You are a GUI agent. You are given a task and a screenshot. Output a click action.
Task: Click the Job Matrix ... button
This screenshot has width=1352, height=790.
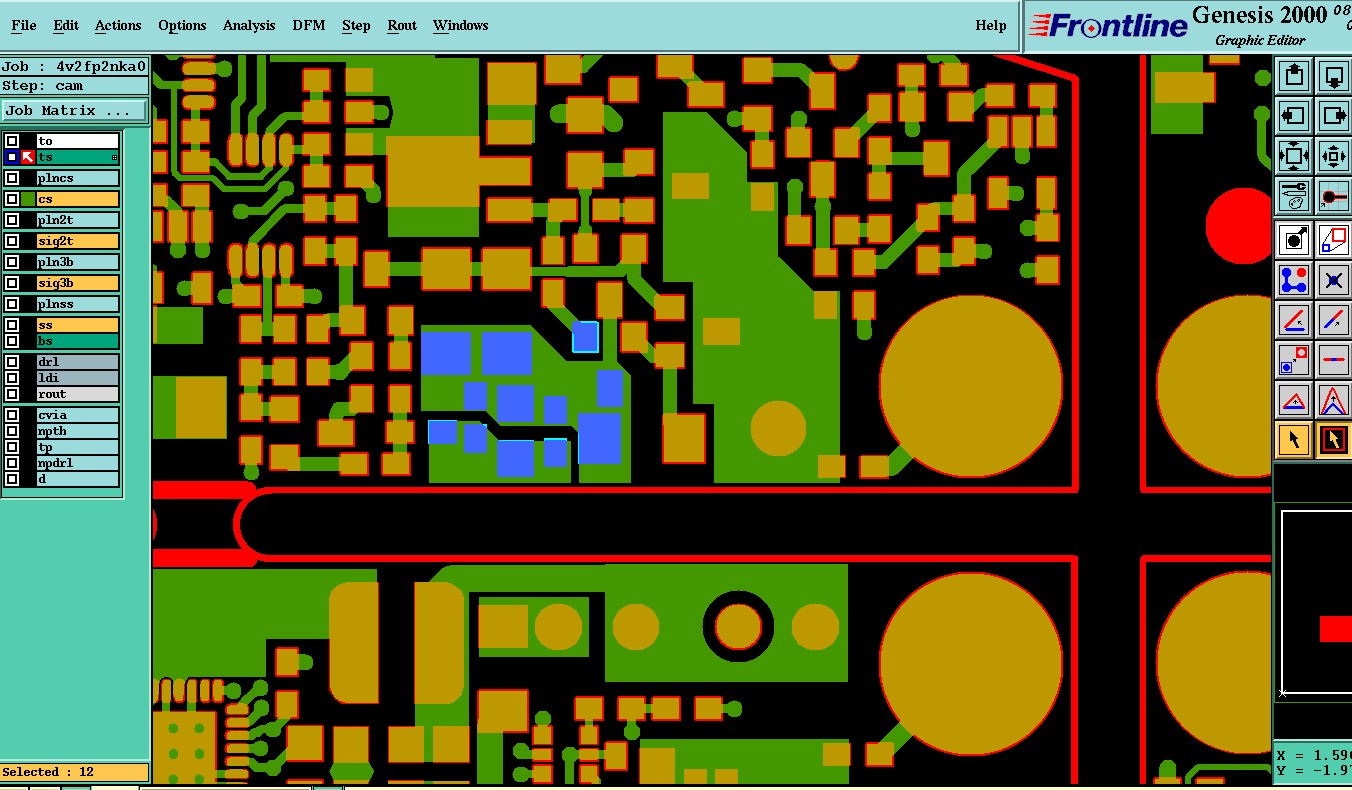click(75, 110)
